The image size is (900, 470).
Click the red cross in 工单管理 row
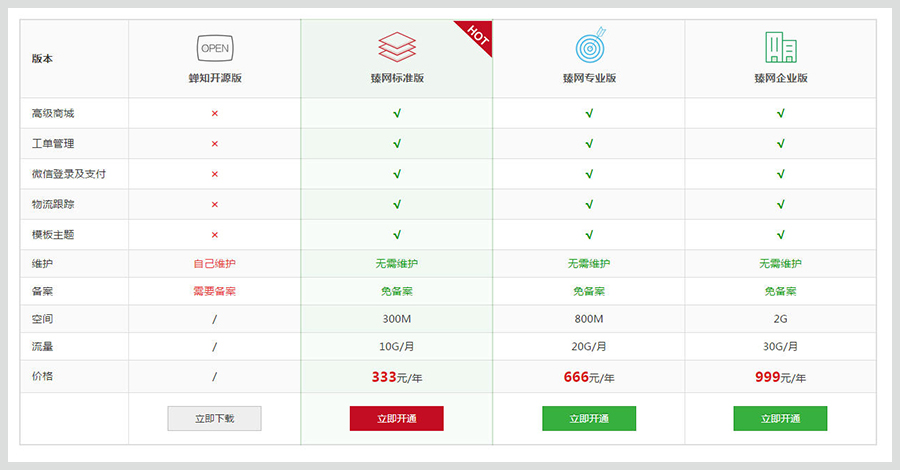pyautogui.click(x=215, y=144)
